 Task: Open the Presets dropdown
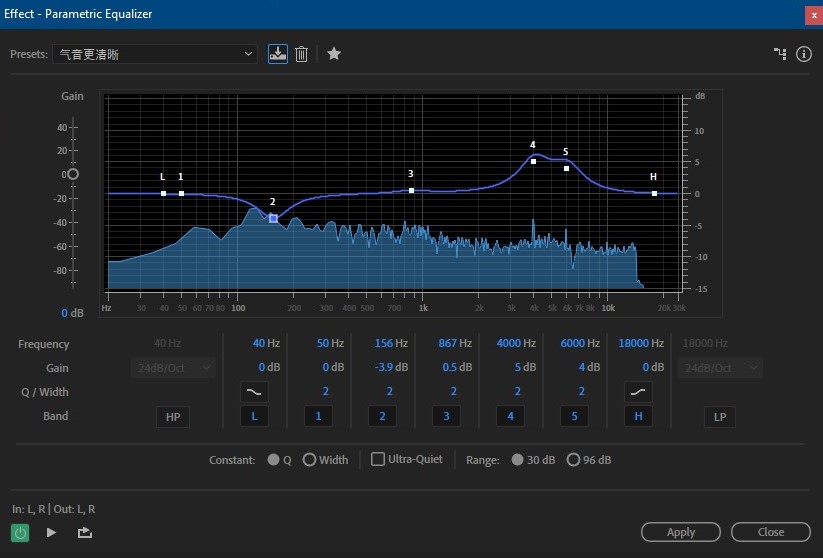[x=155, y=54]
